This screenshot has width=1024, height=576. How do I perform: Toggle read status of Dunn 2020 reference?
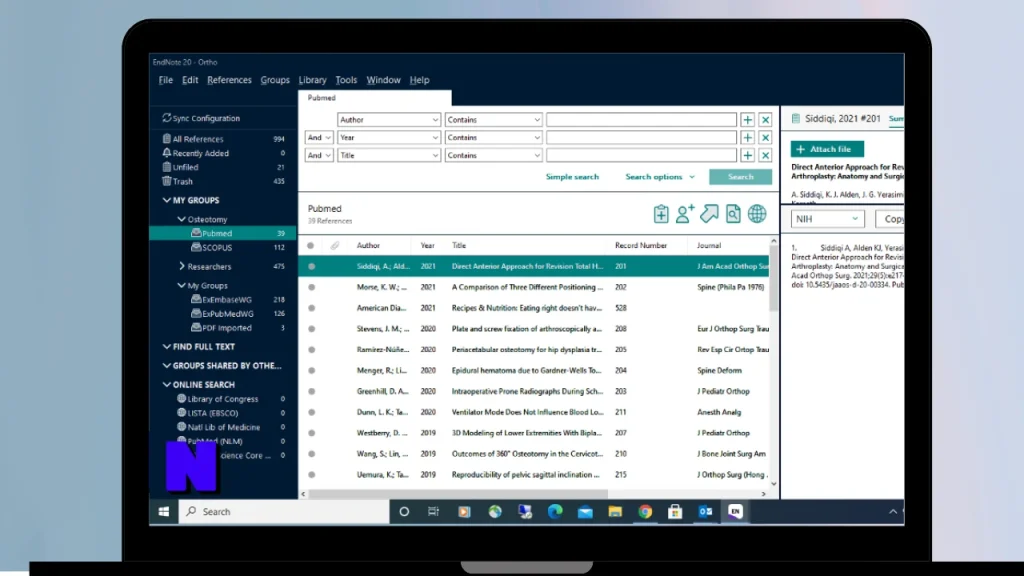pyautogui.click(x=312, y=413)
